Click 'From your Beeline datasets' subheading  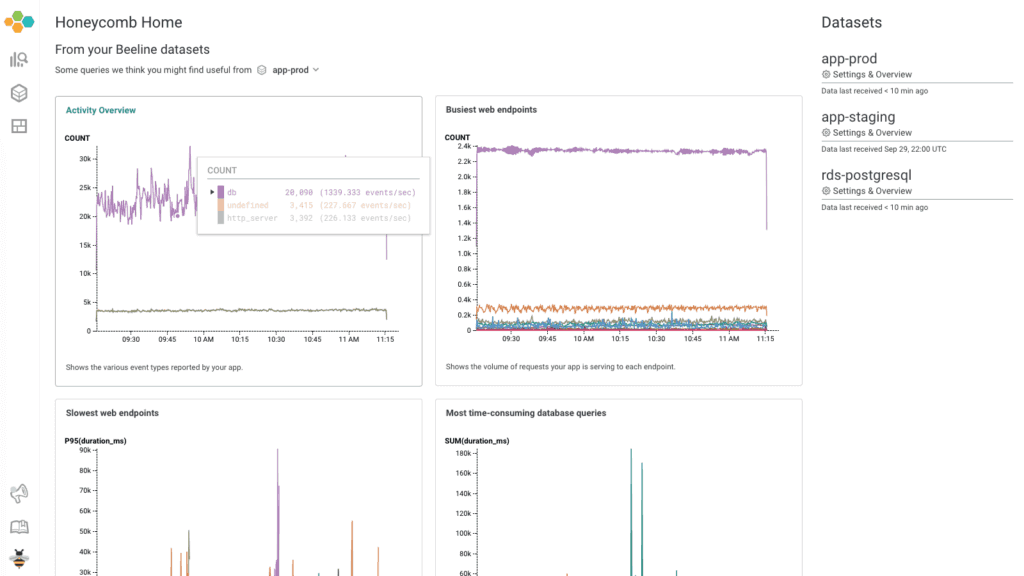[x=132, y=50]
